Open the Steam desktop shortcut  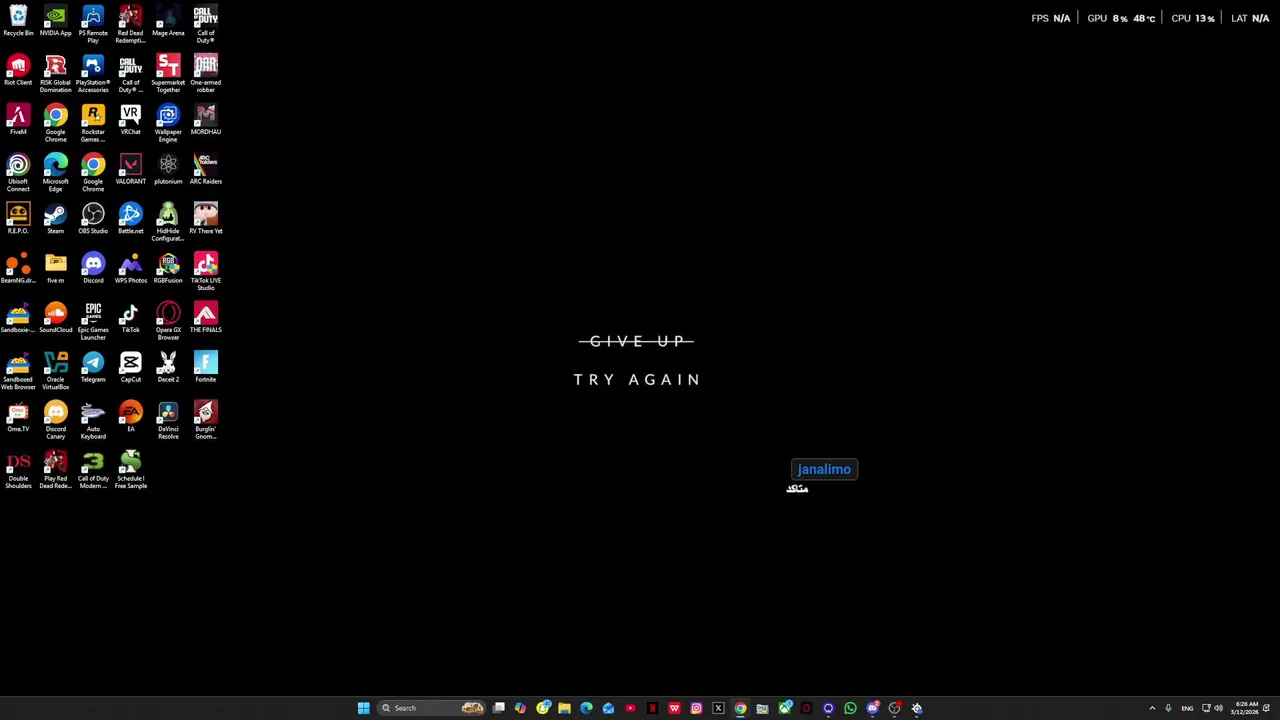pyautogui.click(x=55, y=220)
